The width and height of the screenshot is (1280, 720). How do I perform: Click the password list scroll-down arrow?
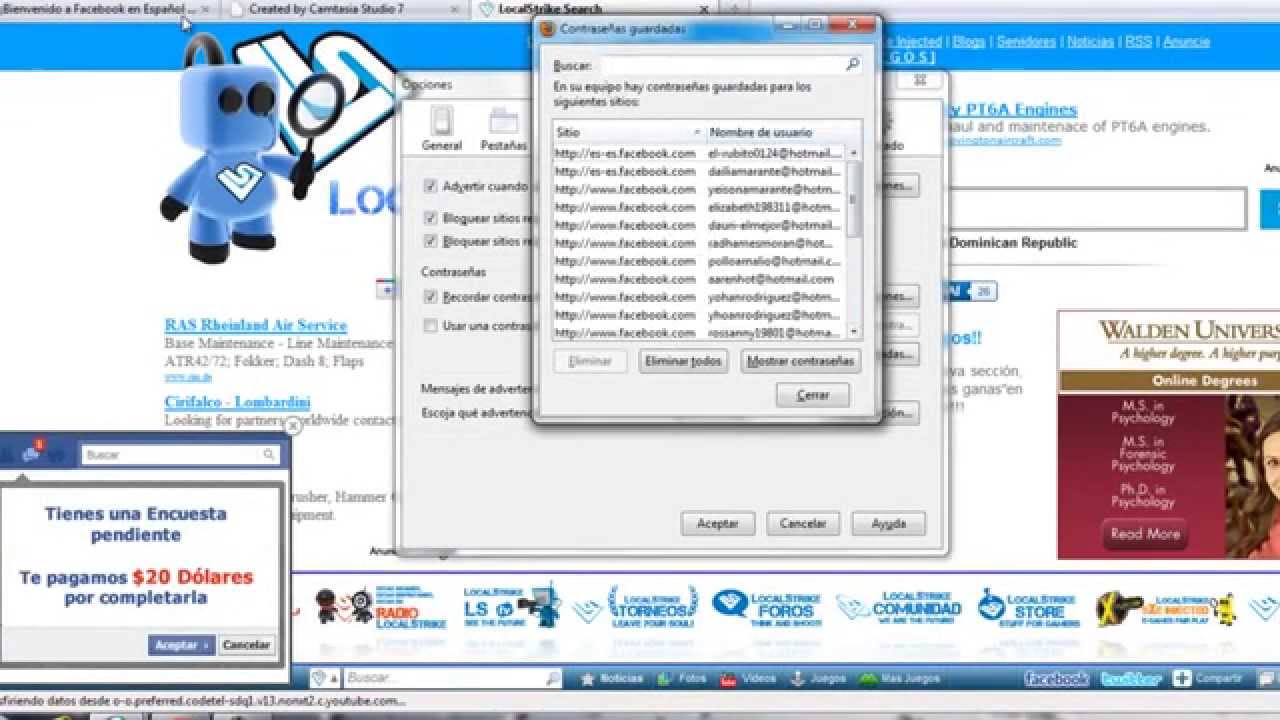pyautogui.click(x=854, y=331)
